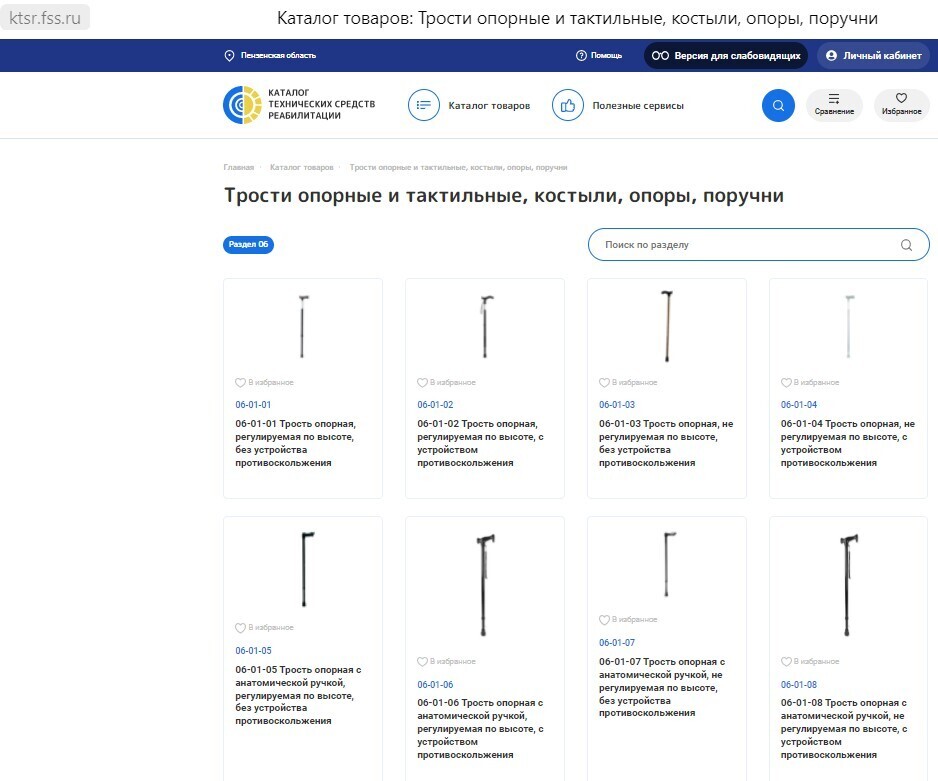This screenshot has width=938, height=781.
Task: Click the person icon in Личный кабинет
Action: [x=831, y=55]
